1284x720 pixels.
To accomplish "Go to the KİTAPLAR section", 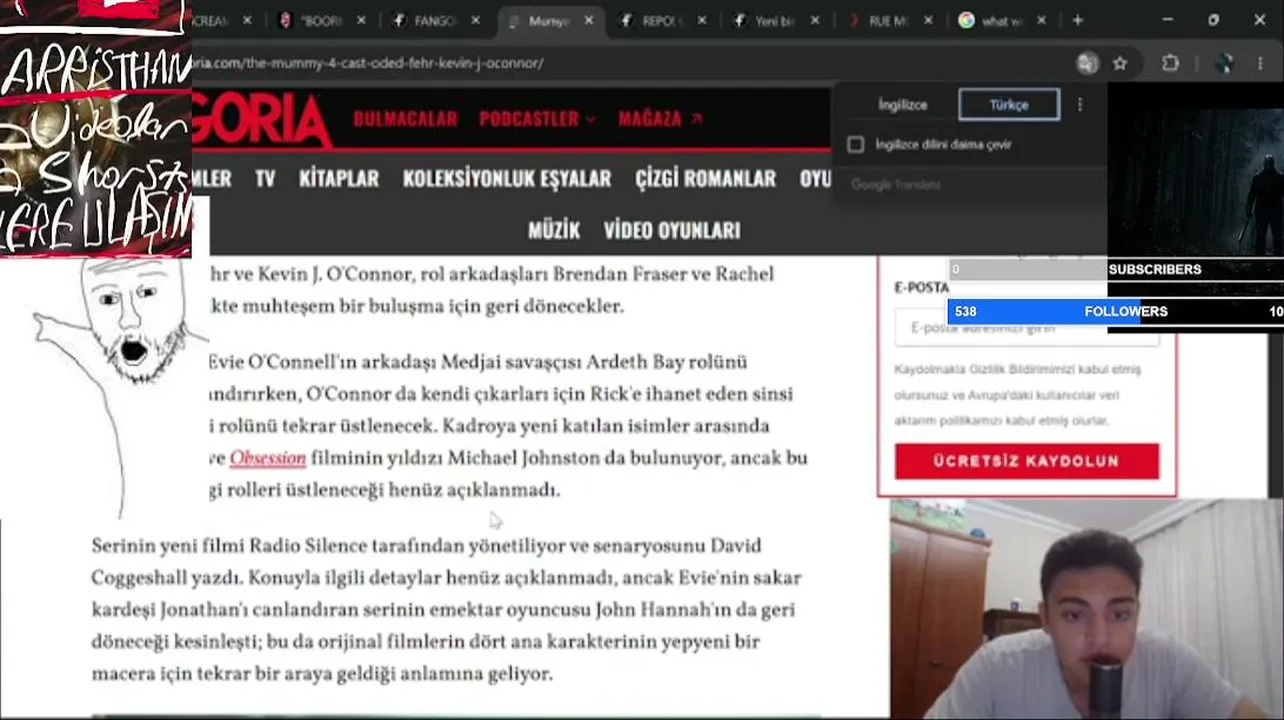I will pyautogui.click(x=339, y=179).
